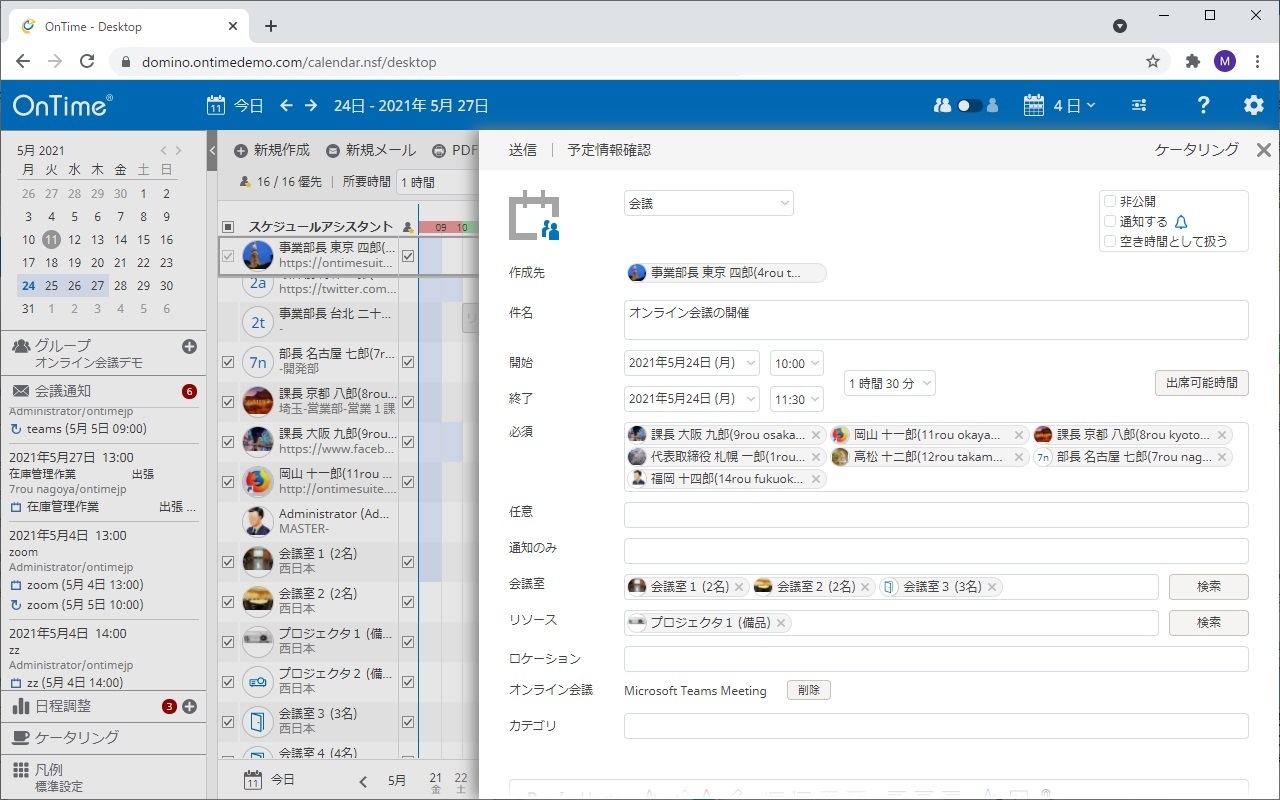Switch to the OnTime - Desktop browser tab
The image size is (1280, 800).
[x=120, y=26]
